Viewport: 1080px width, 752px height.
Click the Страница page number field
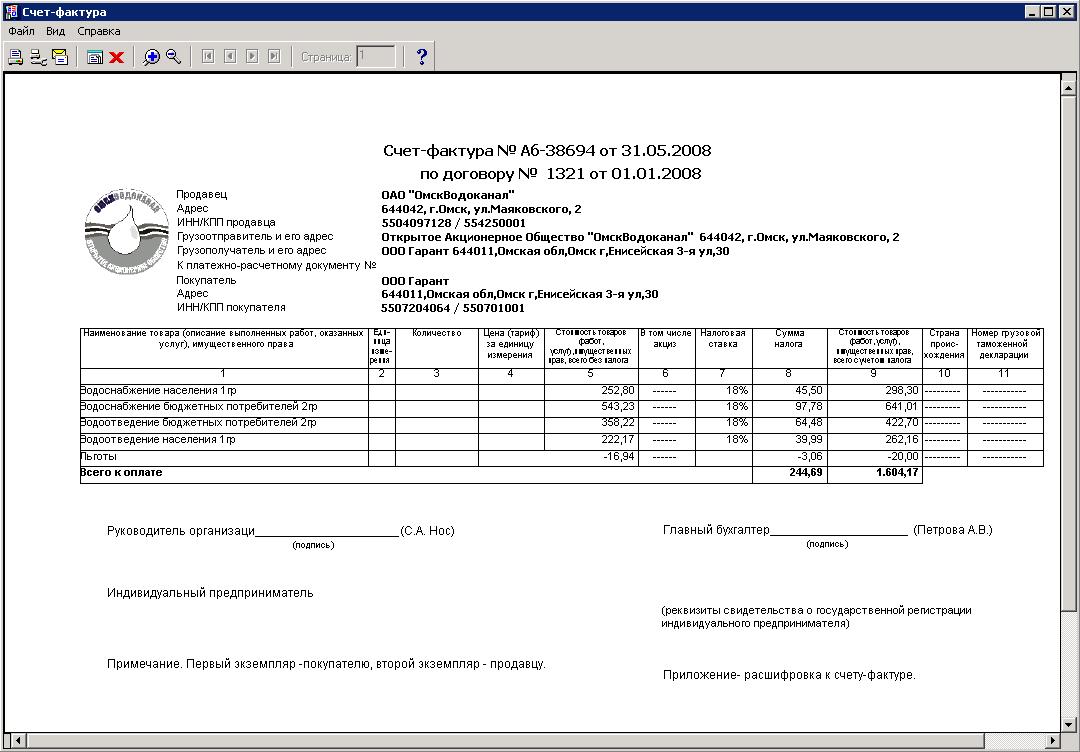tap(376, 57)
